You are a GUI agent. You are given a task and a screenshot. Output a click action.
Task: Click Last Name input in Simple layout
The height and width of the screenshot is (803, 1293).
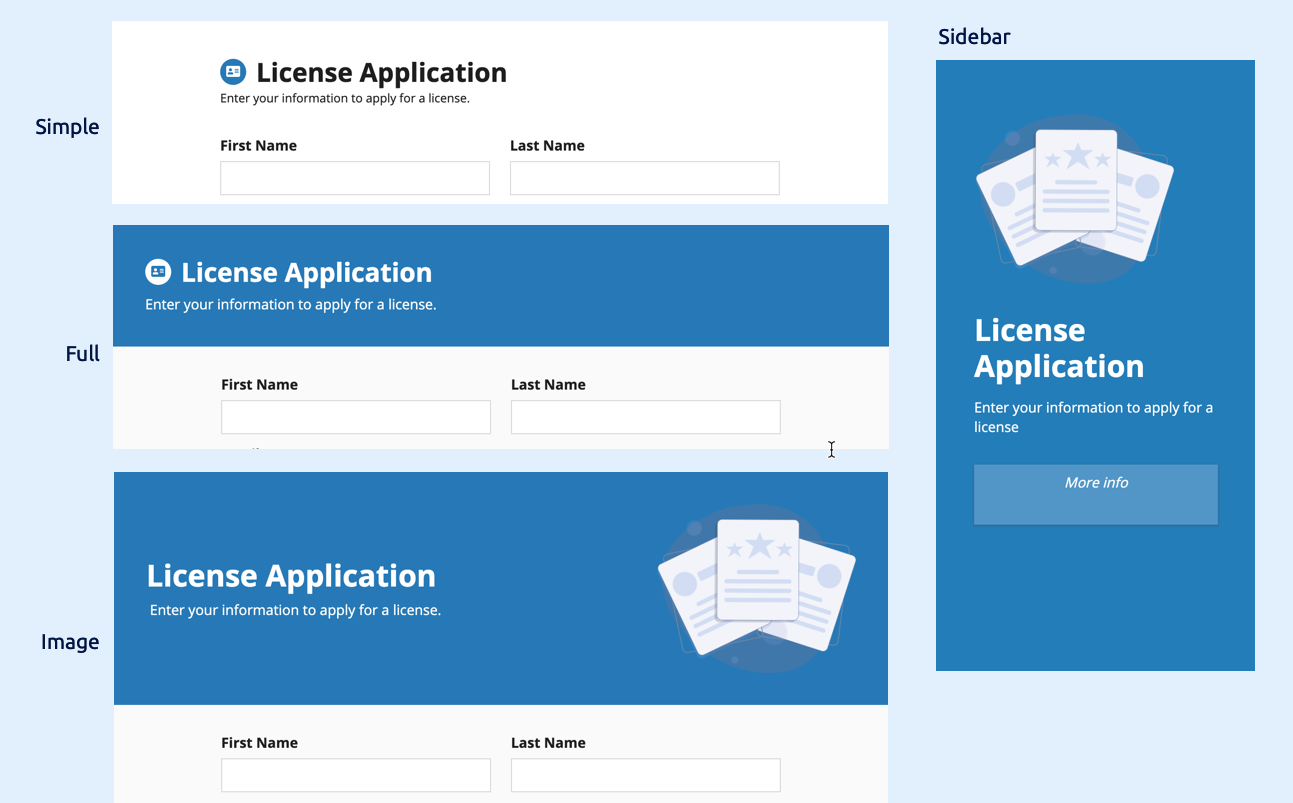(645, 178)
